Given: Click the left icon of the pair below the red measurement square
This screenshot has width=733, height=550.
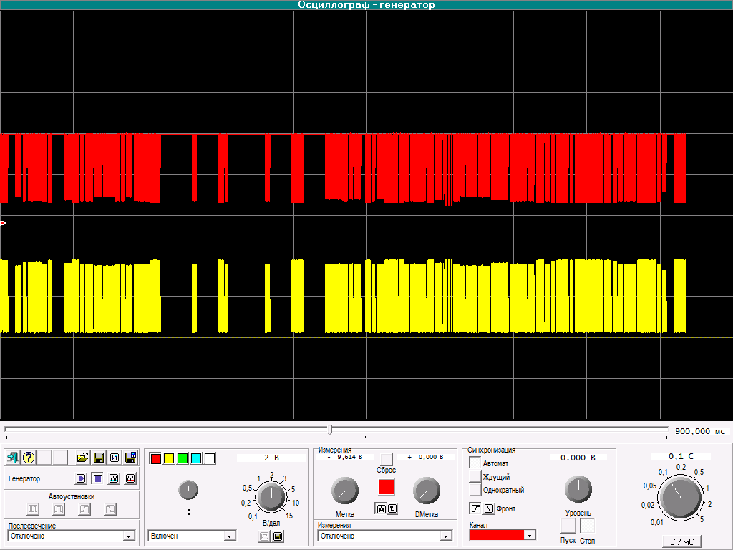Looking at the screenshot, I should [381, 509].
